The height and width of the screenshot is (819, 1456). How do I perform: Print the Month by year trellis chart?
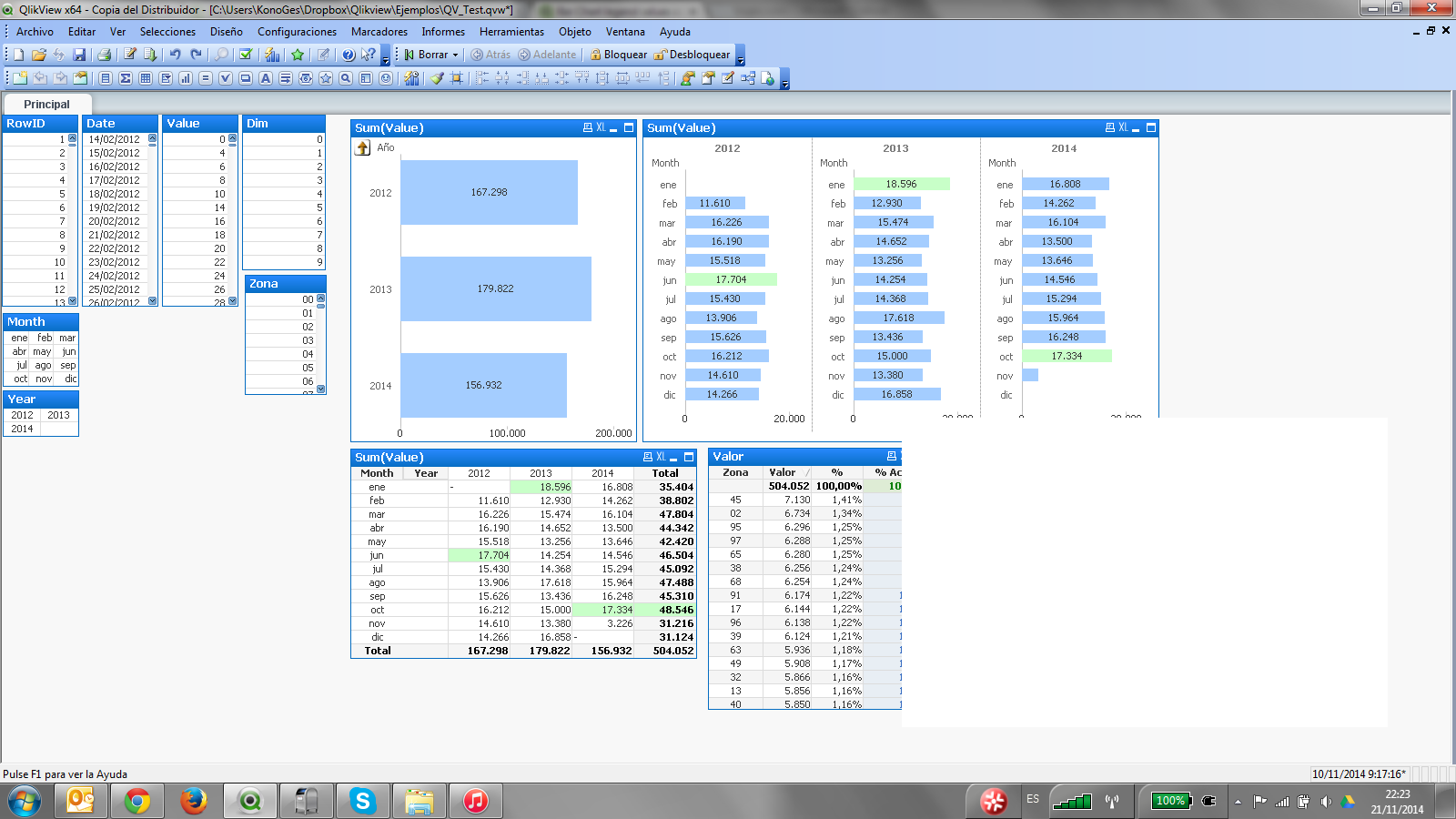click(x=1109, y=127)
